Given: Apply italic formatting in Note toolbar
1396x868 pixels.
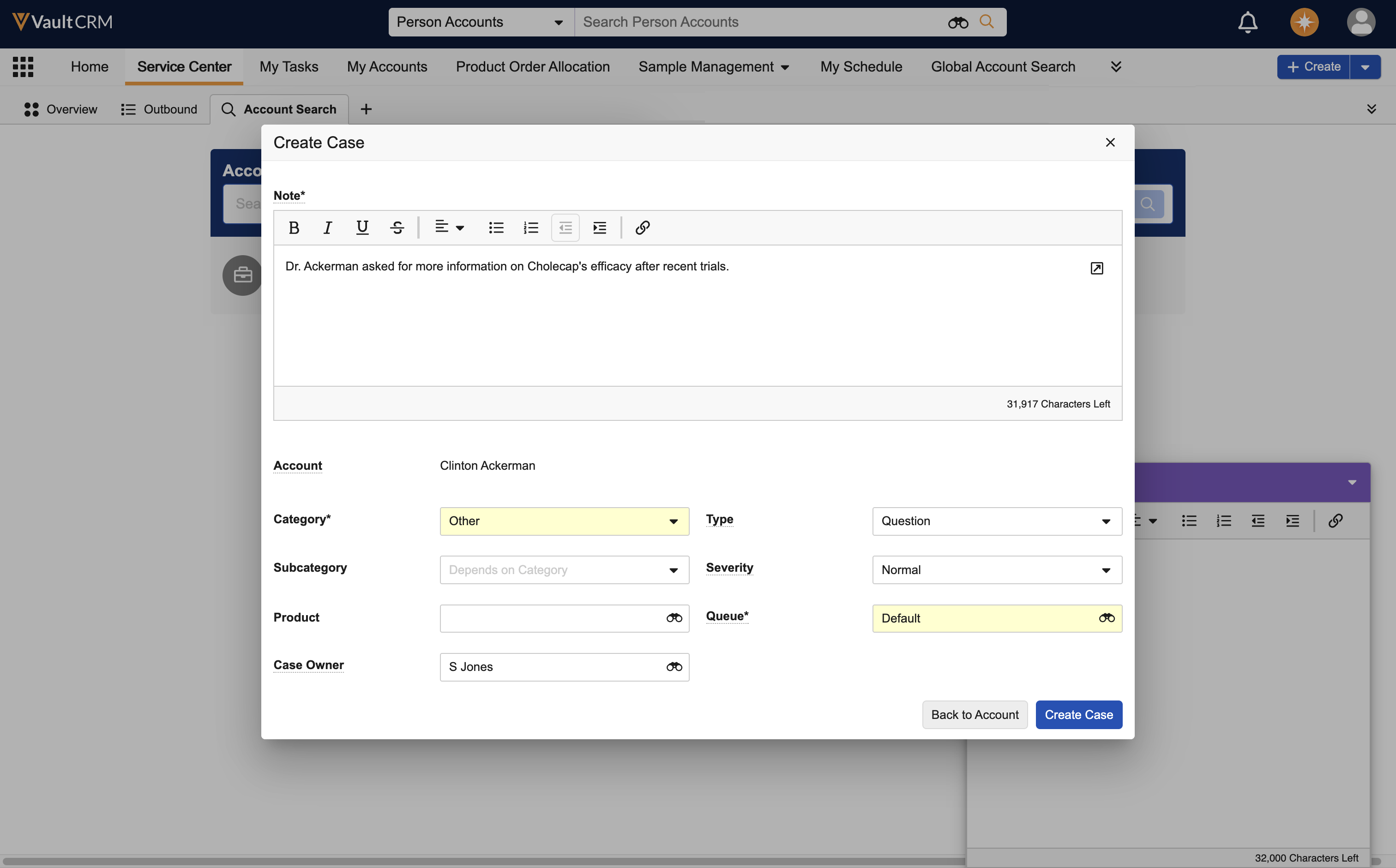Looking at the screenshot, I should tap(327, 228).
